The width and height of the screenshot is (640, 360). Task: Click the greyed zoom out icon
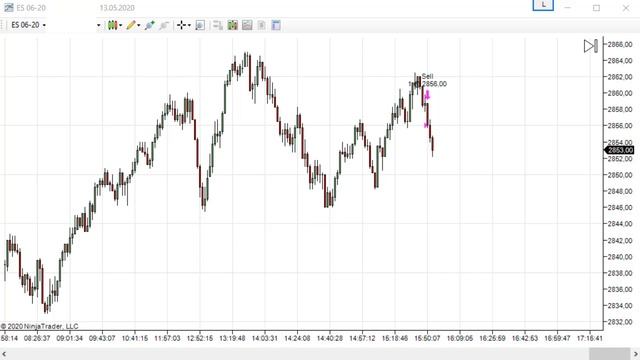click(x=164, y=25)
